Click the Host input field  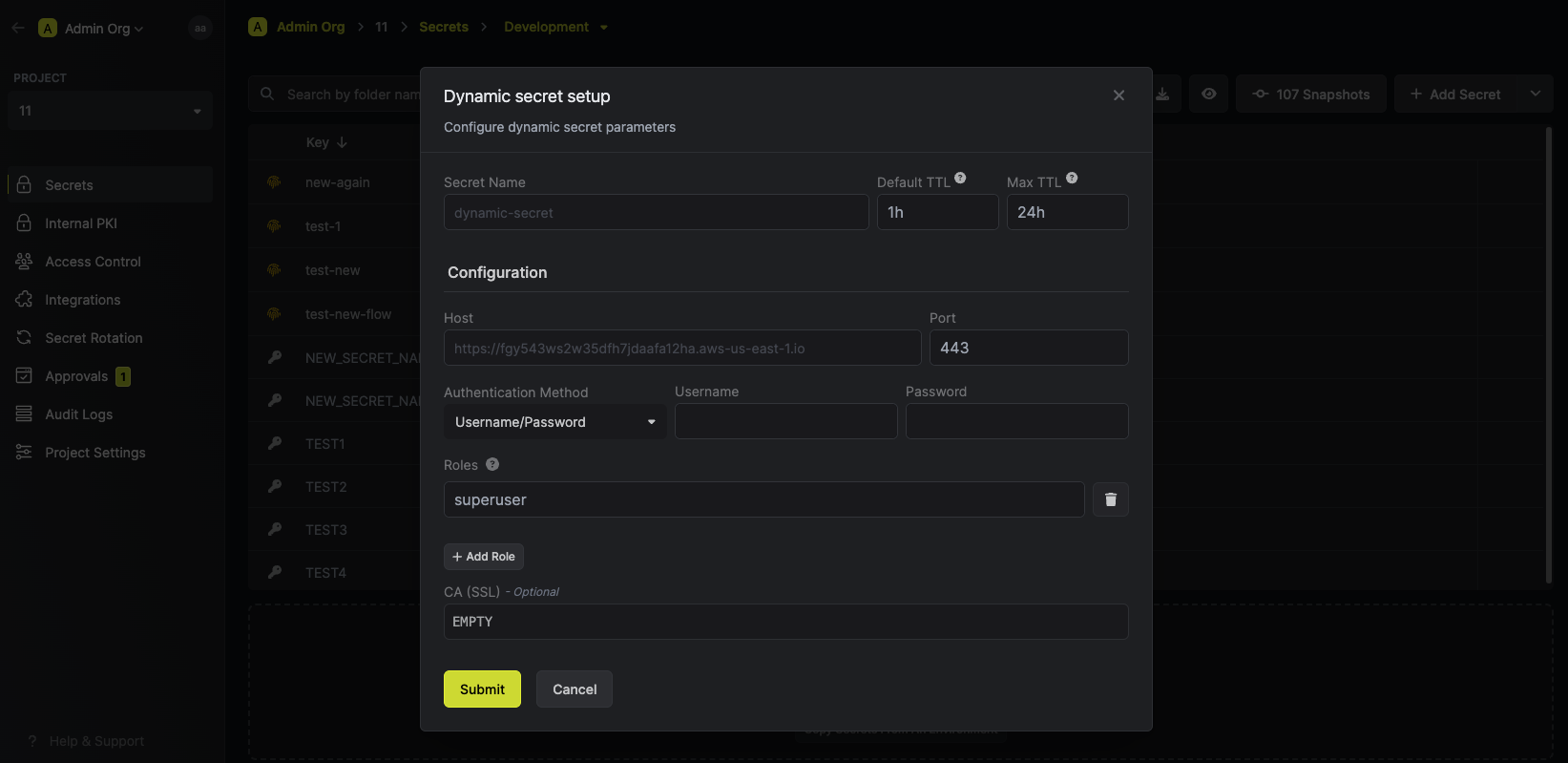pos(682,348)
